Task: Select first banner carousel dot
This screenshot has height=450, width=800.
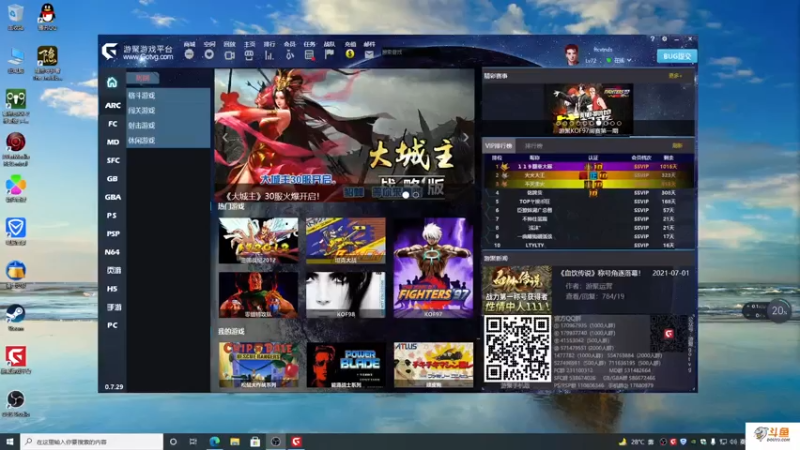Action: pos(406,194)
